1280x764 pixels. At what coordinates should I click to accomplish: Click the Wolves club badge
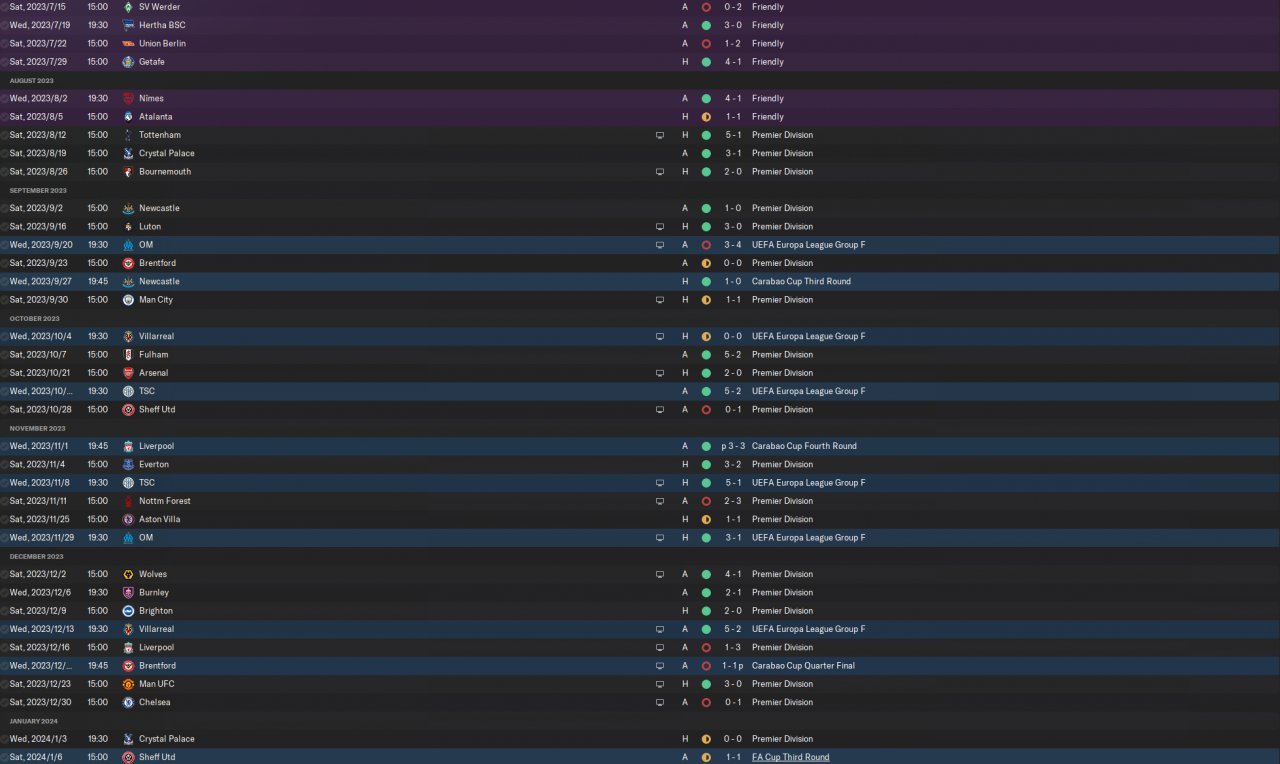(128, 574)
